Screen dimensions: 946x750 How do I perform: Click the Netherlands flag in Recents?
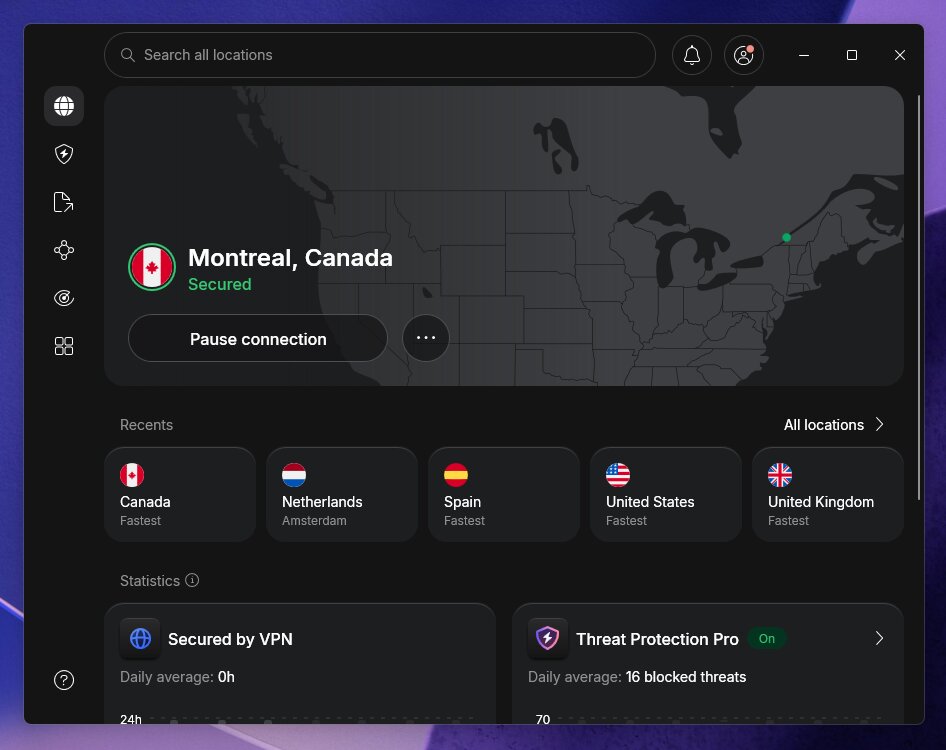[294, 475]
